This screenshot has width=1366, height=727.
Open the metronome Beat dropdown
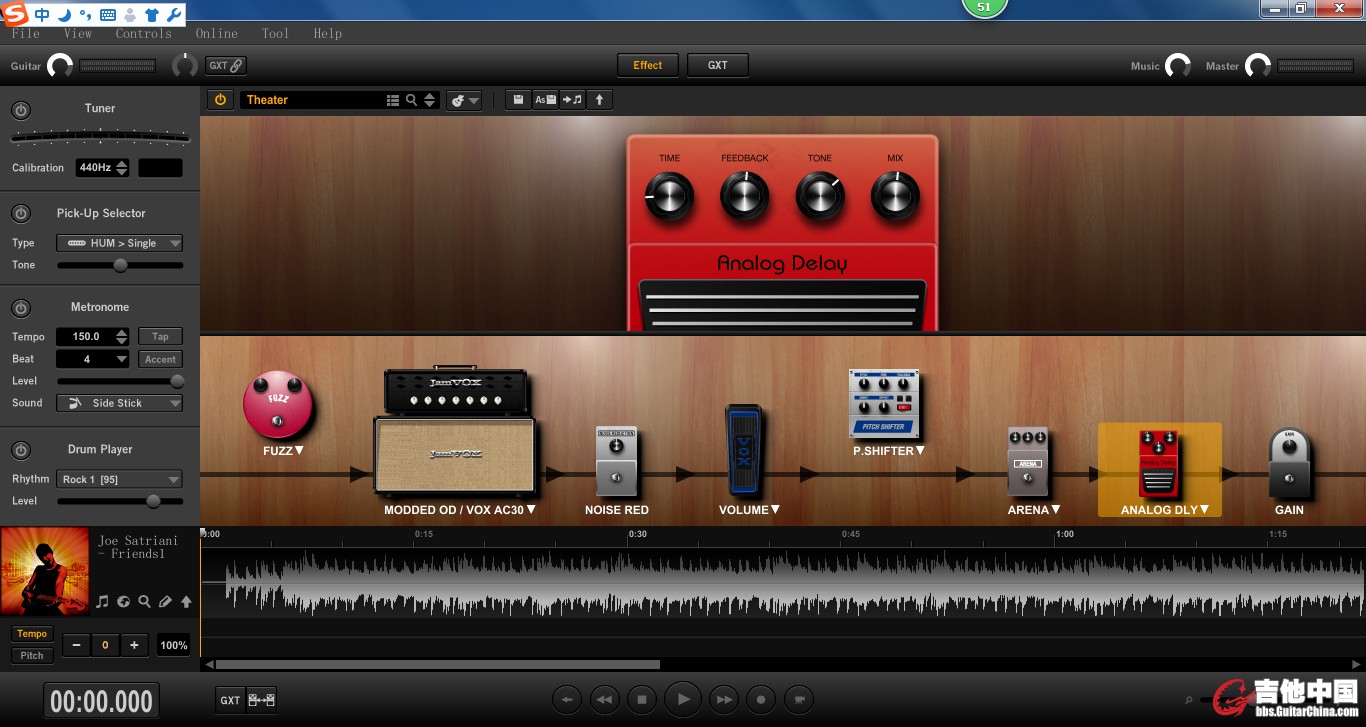coord(93,359)
